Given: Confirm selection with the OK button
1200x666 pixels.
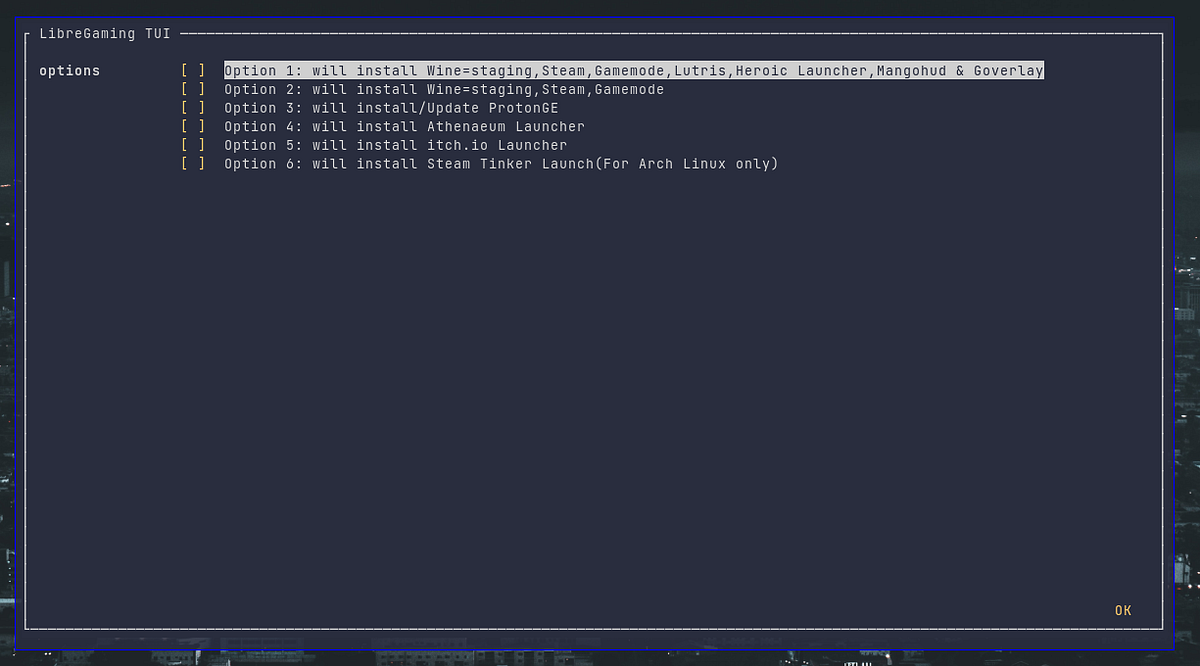Looking at the screenshot, I should tap(1123, 610).
